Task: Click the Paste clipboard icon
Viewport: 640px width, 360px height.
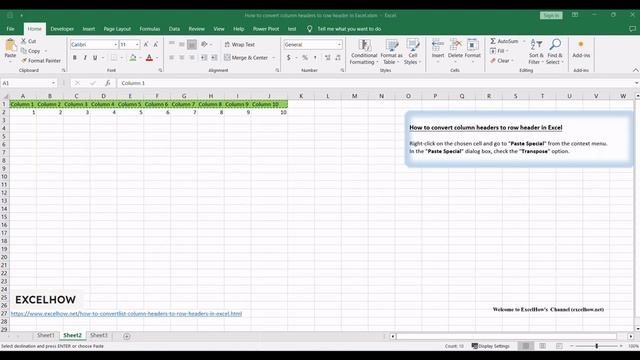Action: 10,45
